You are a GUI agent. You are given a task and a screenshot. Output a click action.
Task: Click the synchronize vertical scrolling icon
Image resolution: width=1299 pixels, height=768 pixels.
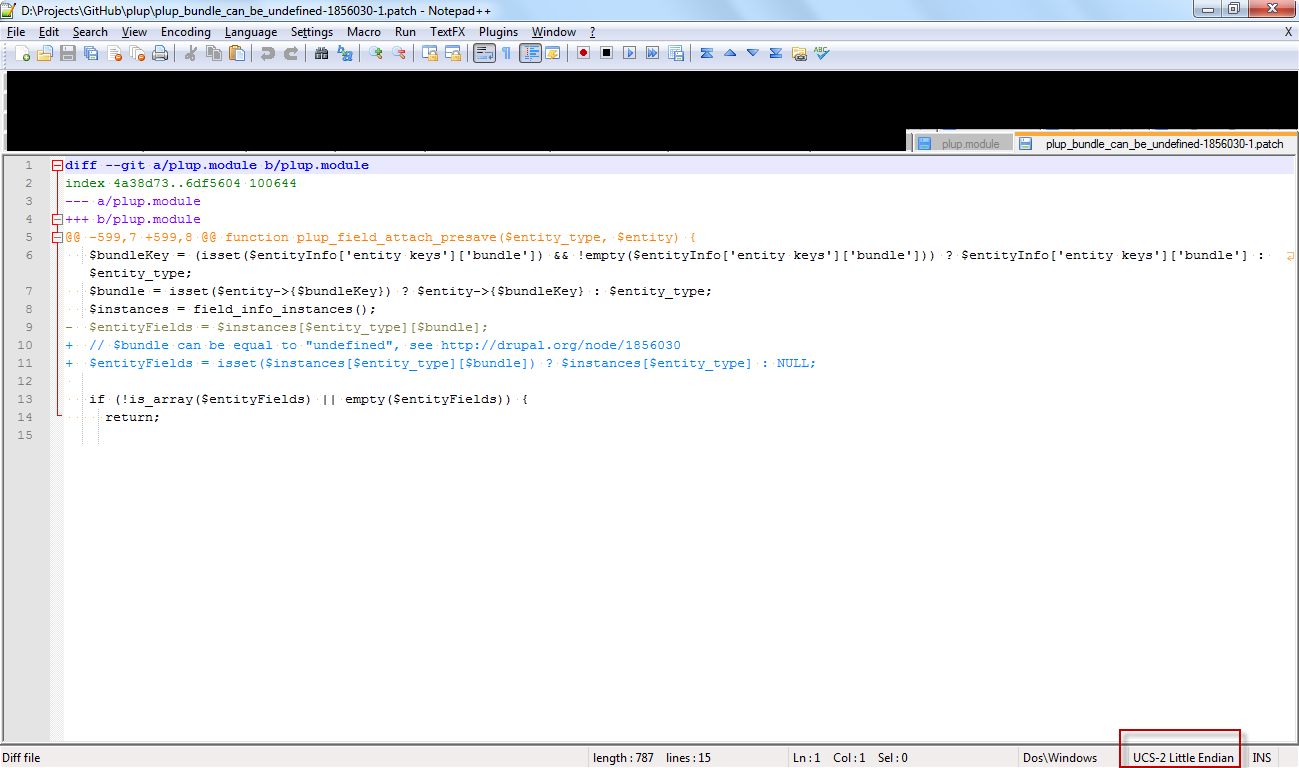(429, 53)
